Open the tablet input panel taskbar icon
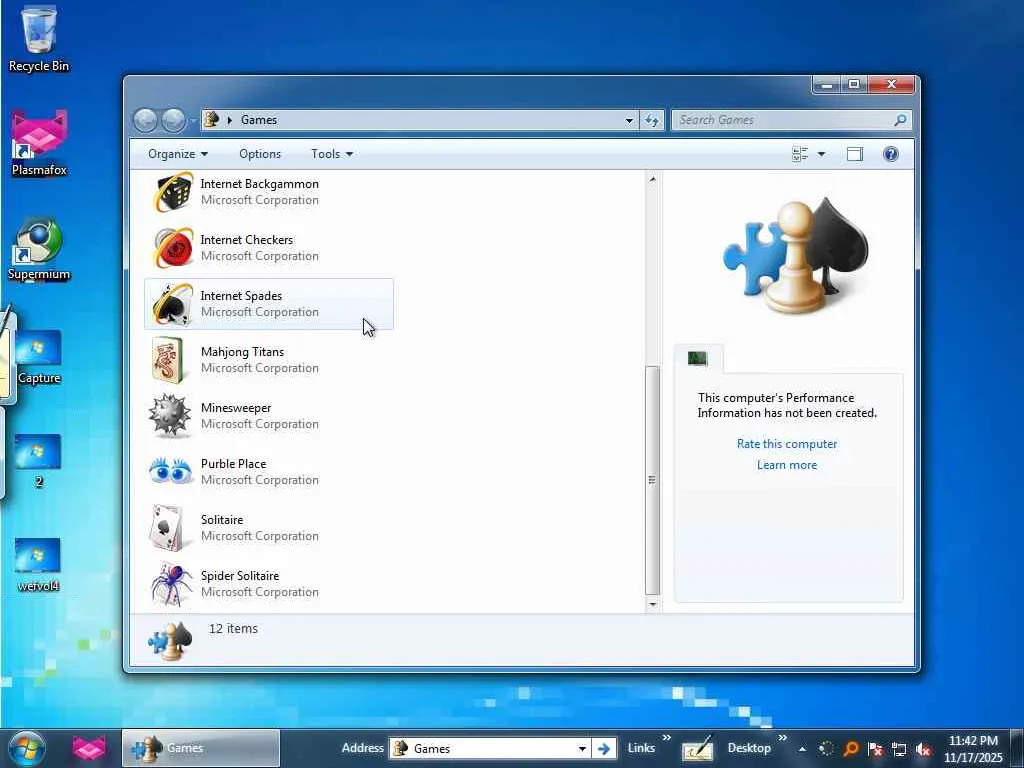Screen dimensions: 1024x768 [x=697, y=749]
